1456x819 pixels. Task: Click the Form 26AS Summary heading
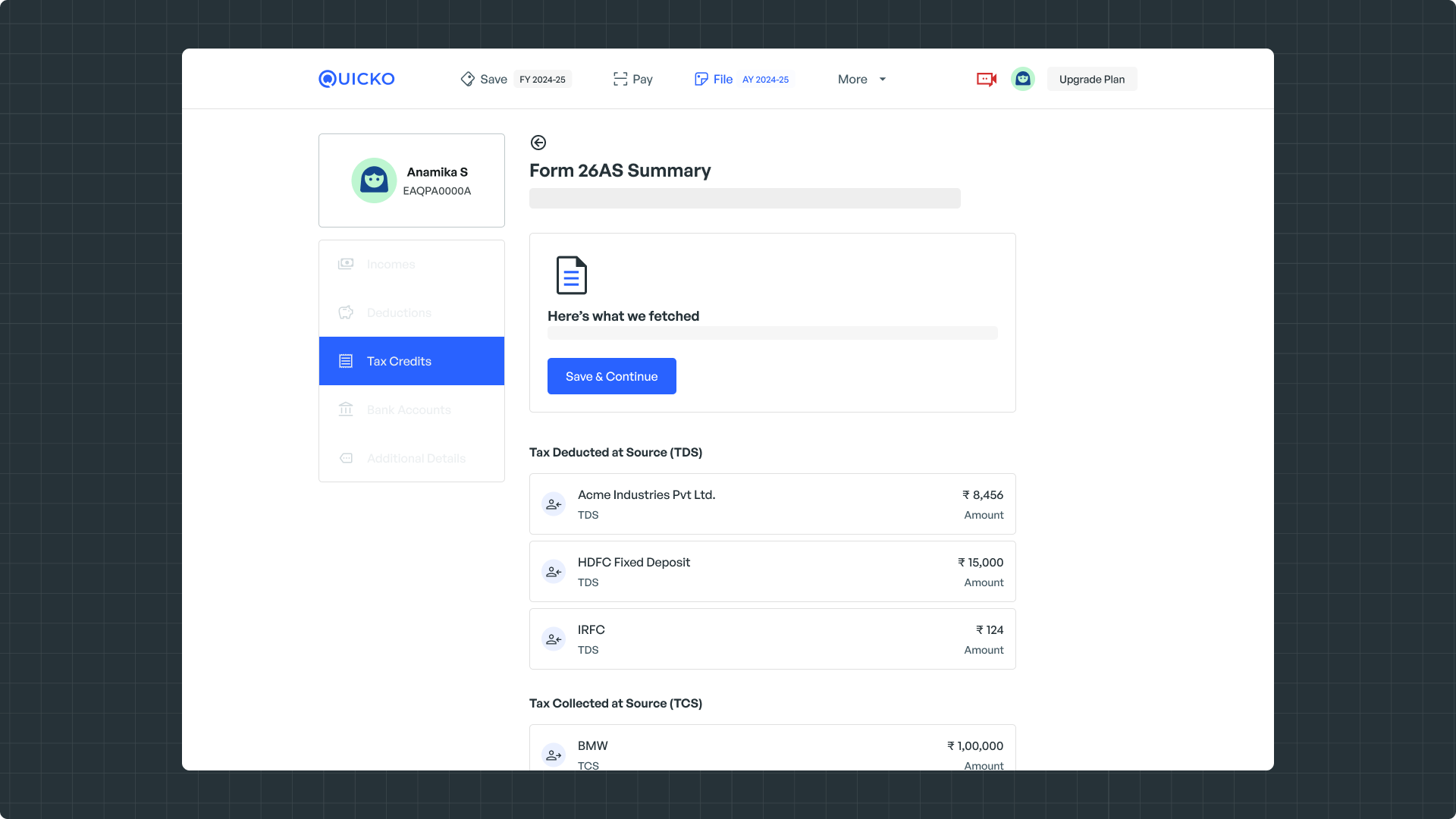tap(620, 171)
